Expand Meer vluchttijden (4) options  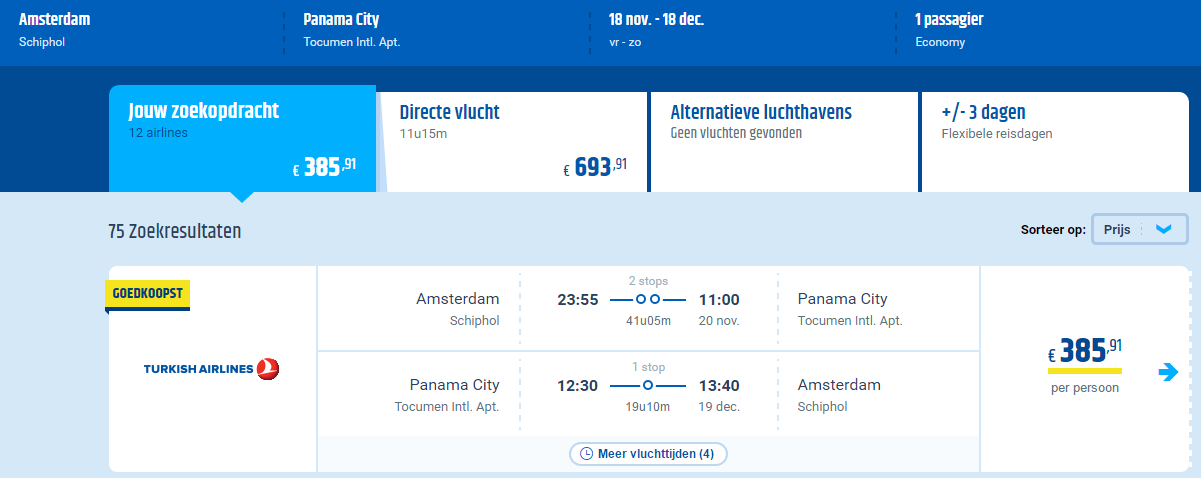coord(648,454)
